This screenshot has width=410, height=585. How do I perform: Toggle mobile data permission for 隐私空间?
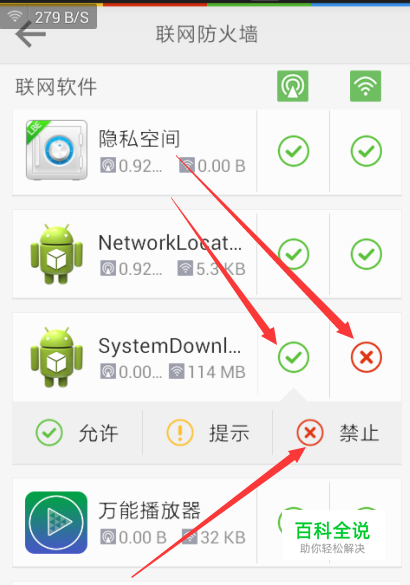pos(294,151)
